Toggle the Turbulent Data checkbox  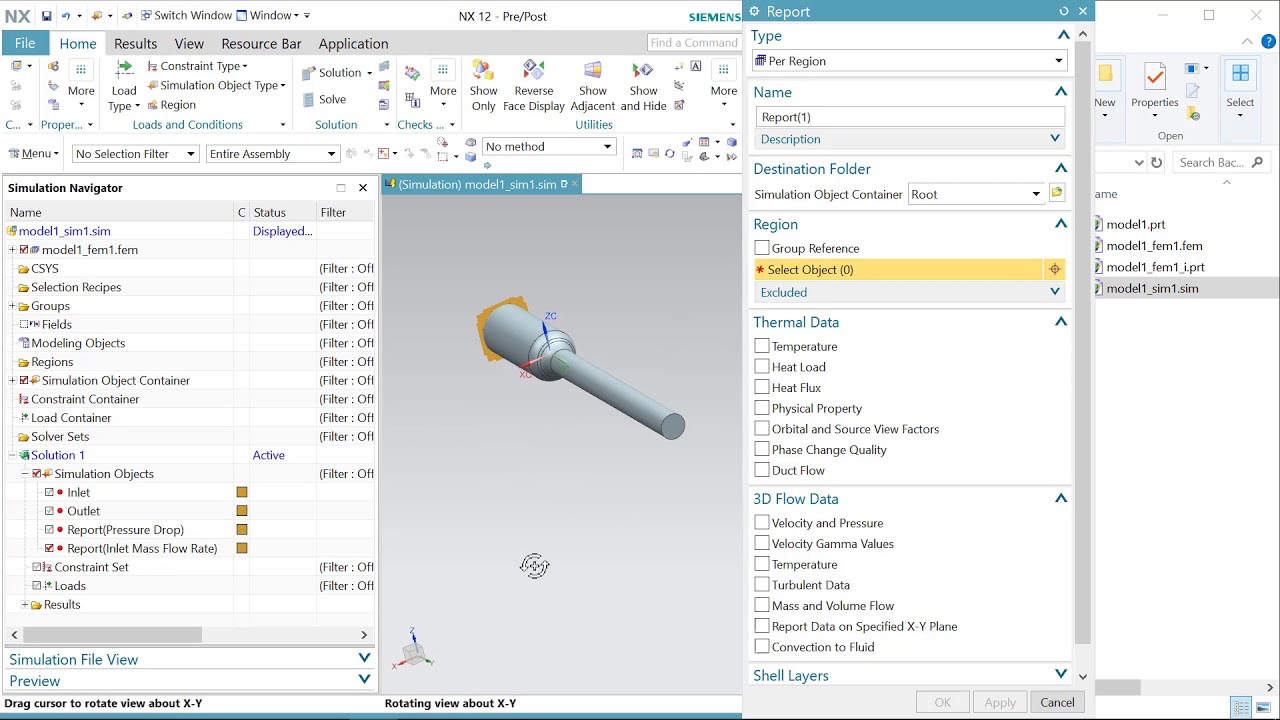click(762, 584)
